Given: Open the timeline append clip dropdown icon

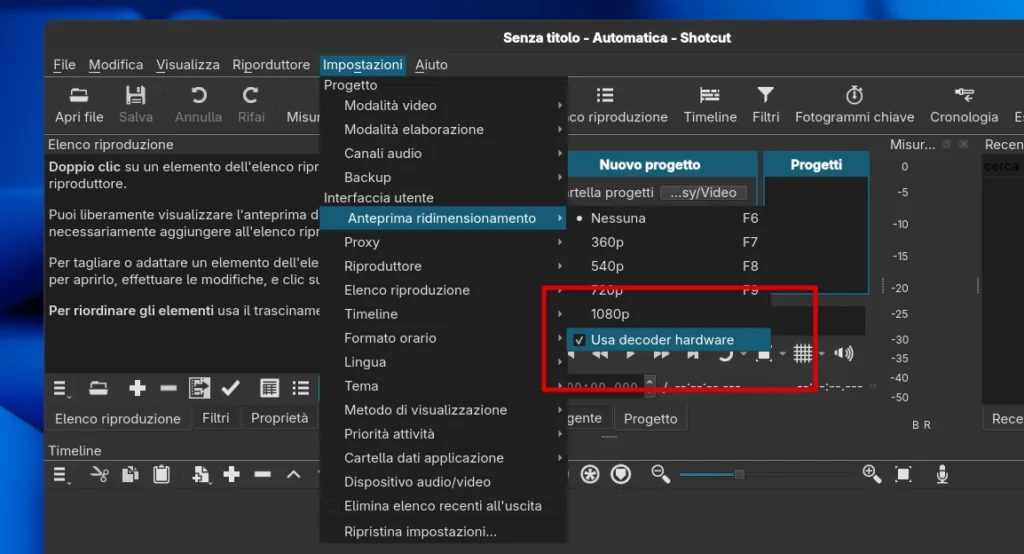Looking at the screenshot, I should point(200,475).
